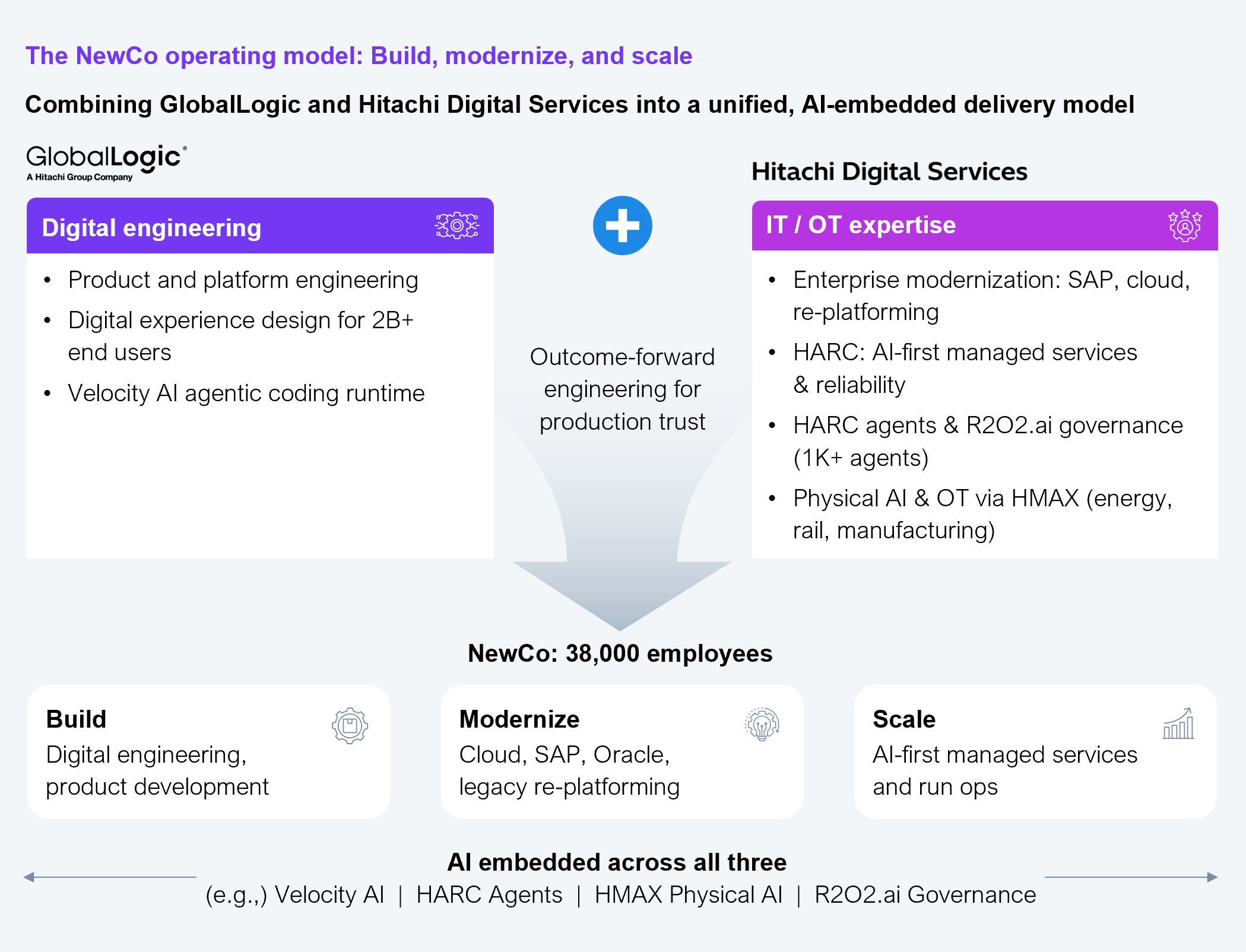Click the left-pointing arrow at the bottom
This screenshot has width=1246, height=952.
tap(30, 877)
